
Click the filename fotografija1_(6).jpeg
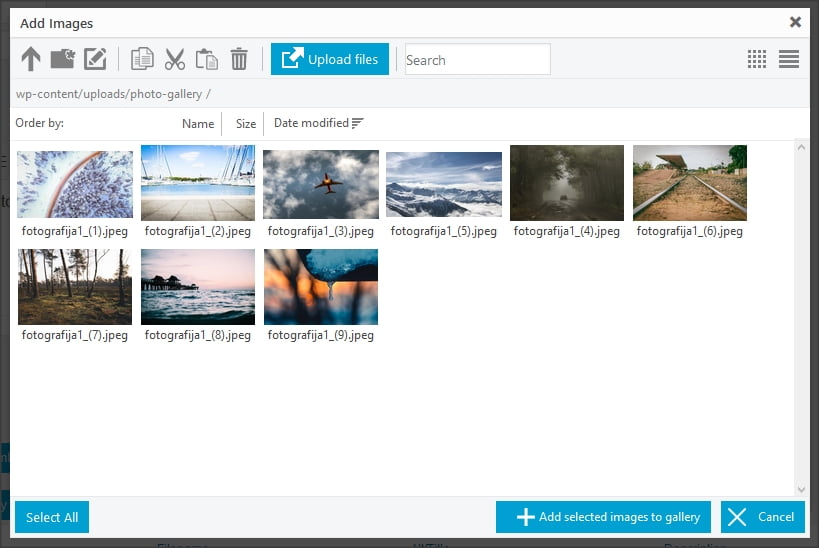click(x=690, y=231)
